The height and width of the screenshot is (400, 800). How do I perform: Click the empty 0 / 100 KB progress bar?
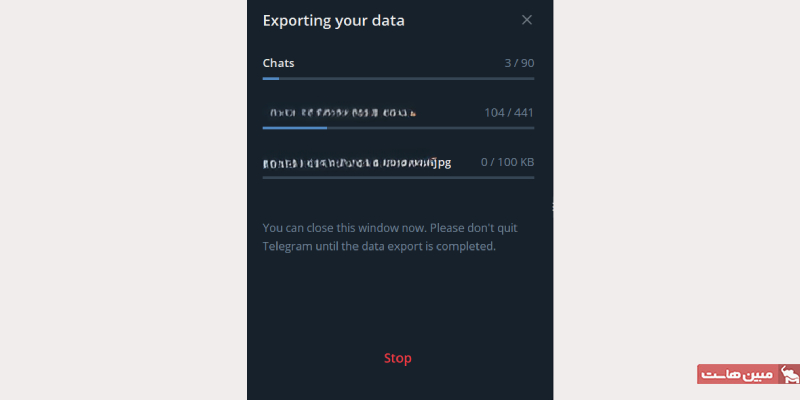click(x=398, y=178)
